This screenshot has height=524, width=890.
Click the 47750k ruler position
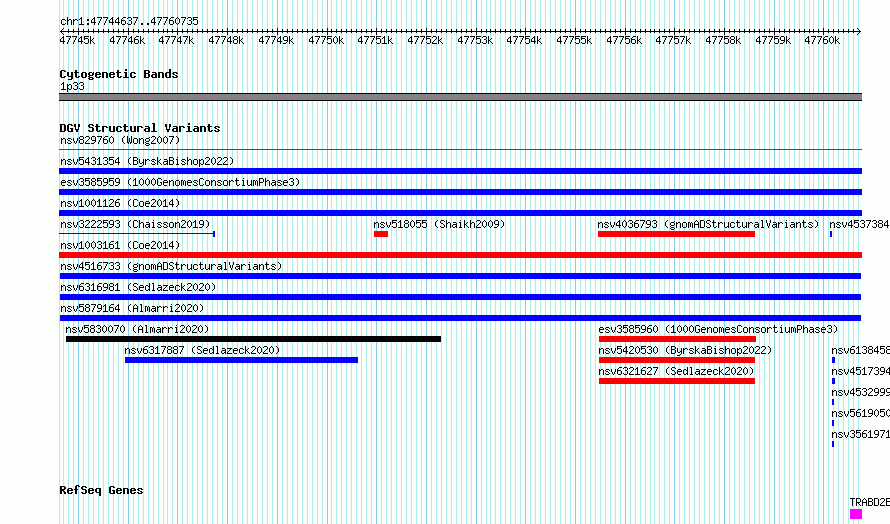[x=326, y=40]
